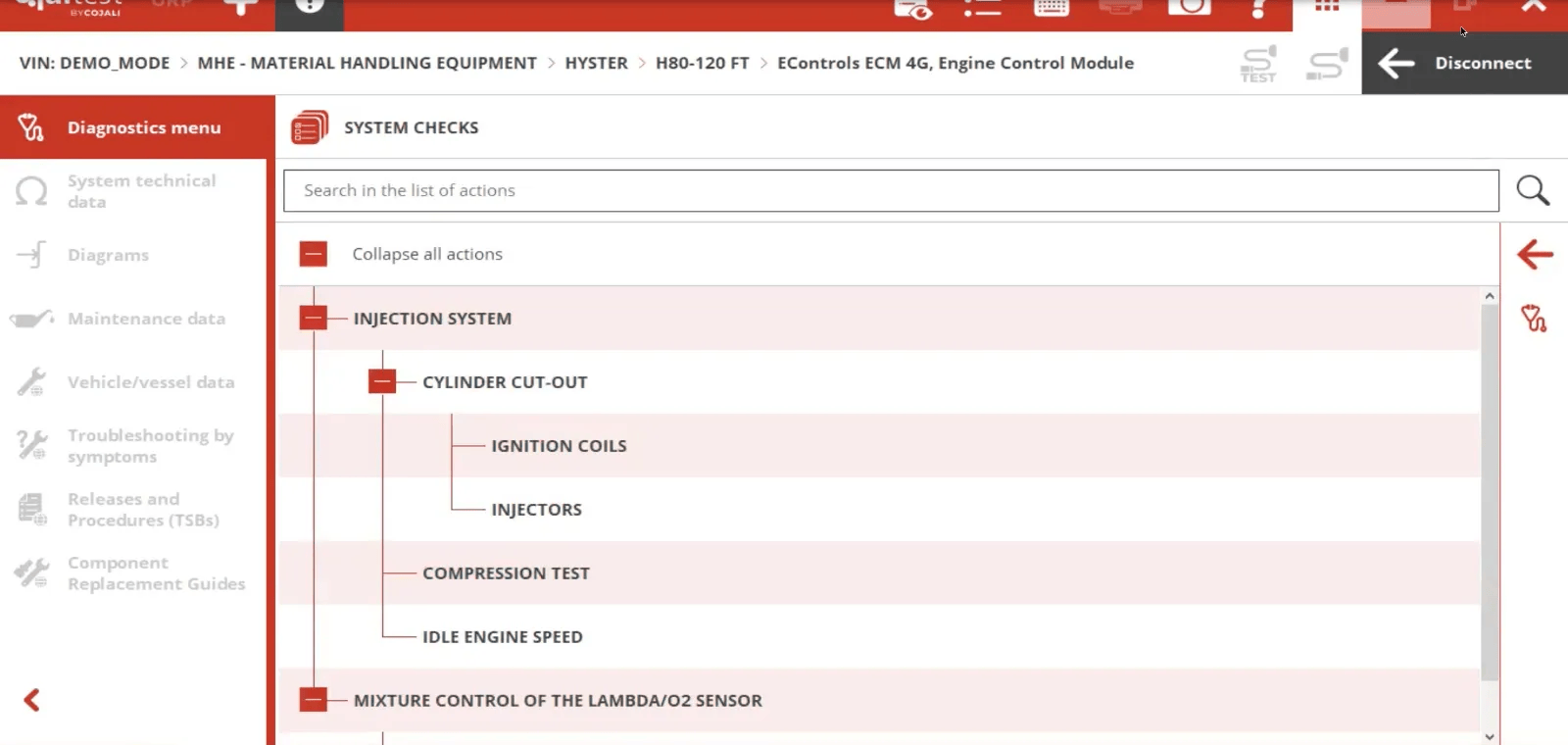Click the bulleted list icon in top bar

(x=982, y=8)
